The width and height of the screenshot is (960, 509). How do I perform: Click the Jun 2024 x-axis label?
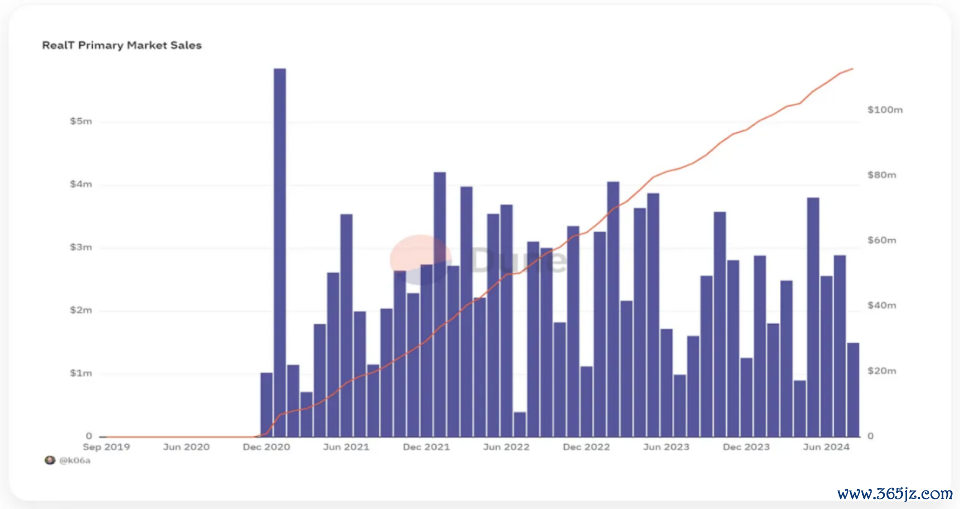click(826, 447)
